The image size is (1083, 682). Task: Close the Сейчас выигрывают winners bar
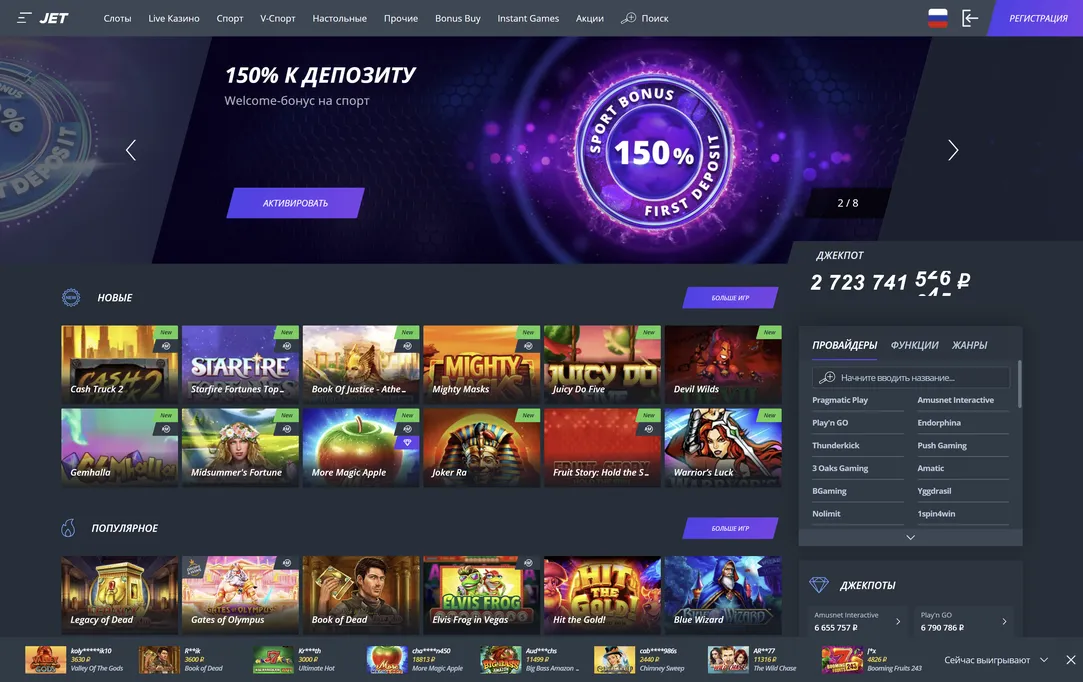coord(1071,660)
